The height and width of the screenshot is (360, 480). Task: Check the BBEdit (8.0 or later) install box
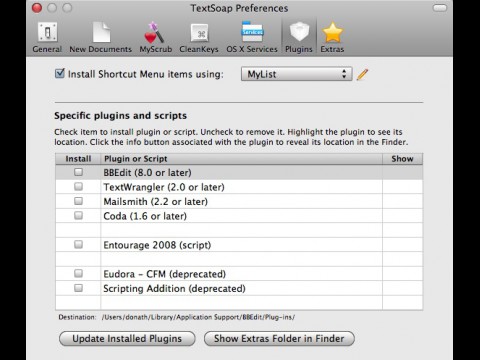point(78,172)
